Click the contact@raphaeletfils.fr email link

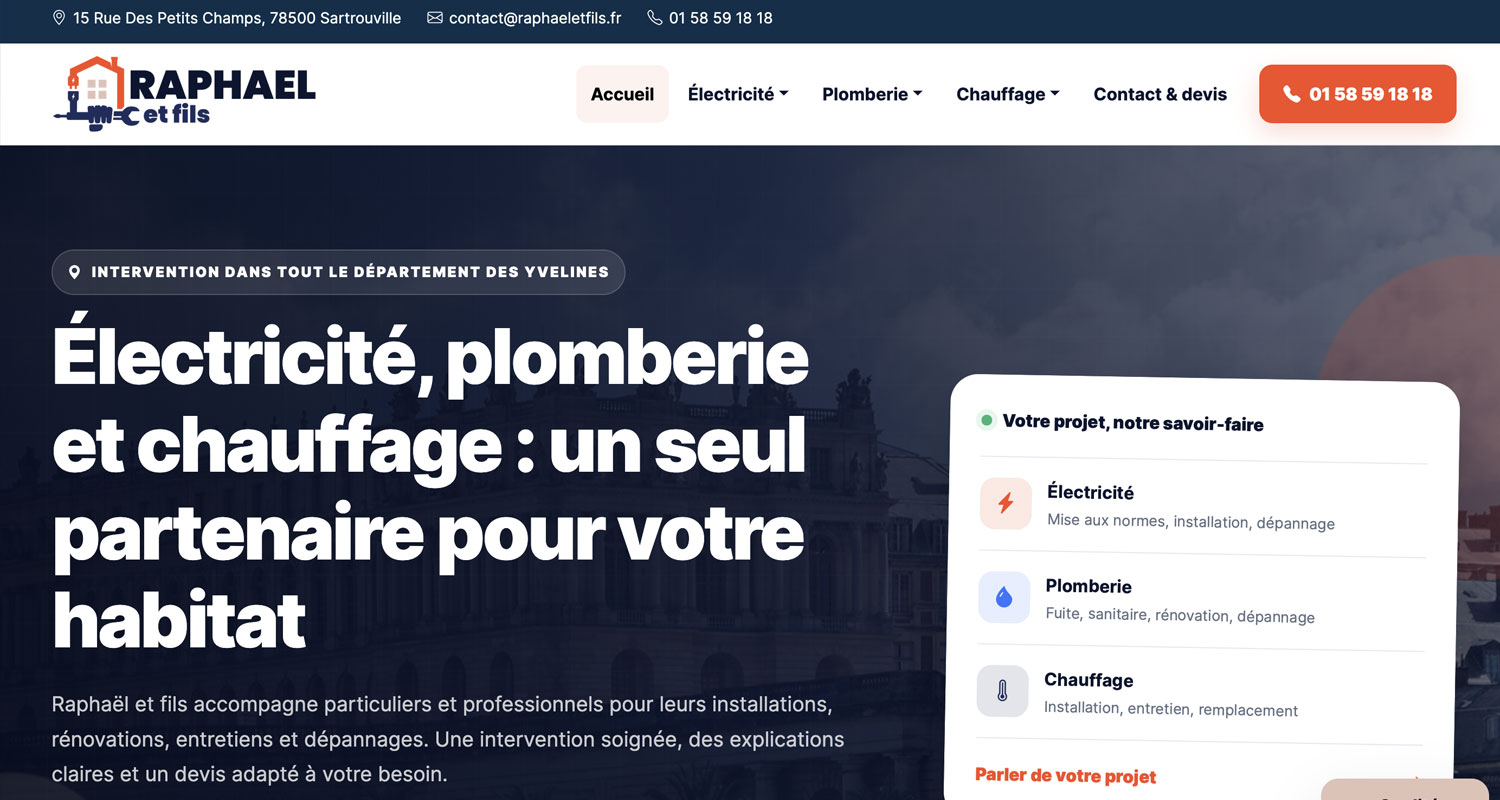[535, 18]
